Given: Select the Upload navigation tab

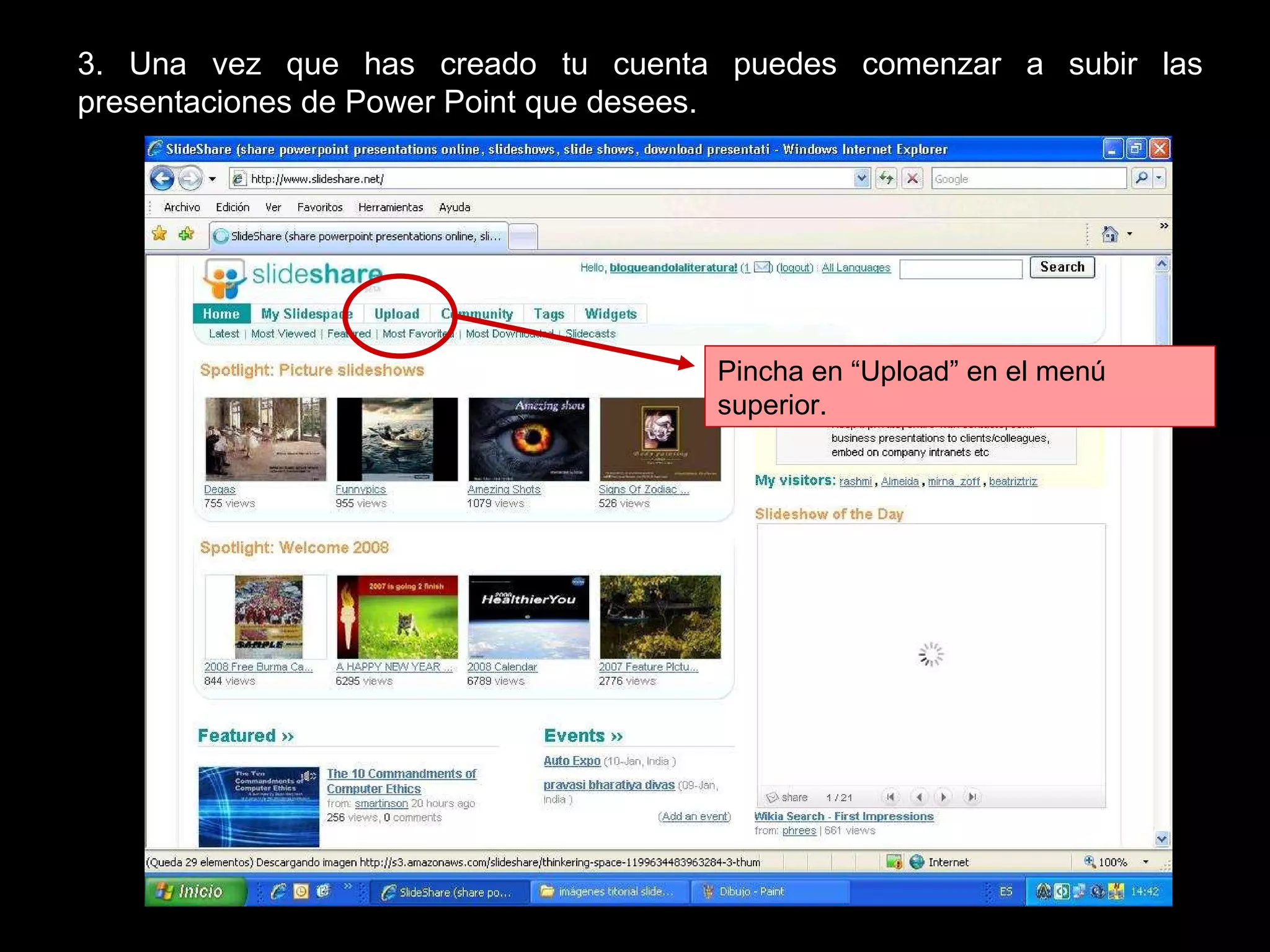Looking at the screenshot, I should (x=397, y=314).
